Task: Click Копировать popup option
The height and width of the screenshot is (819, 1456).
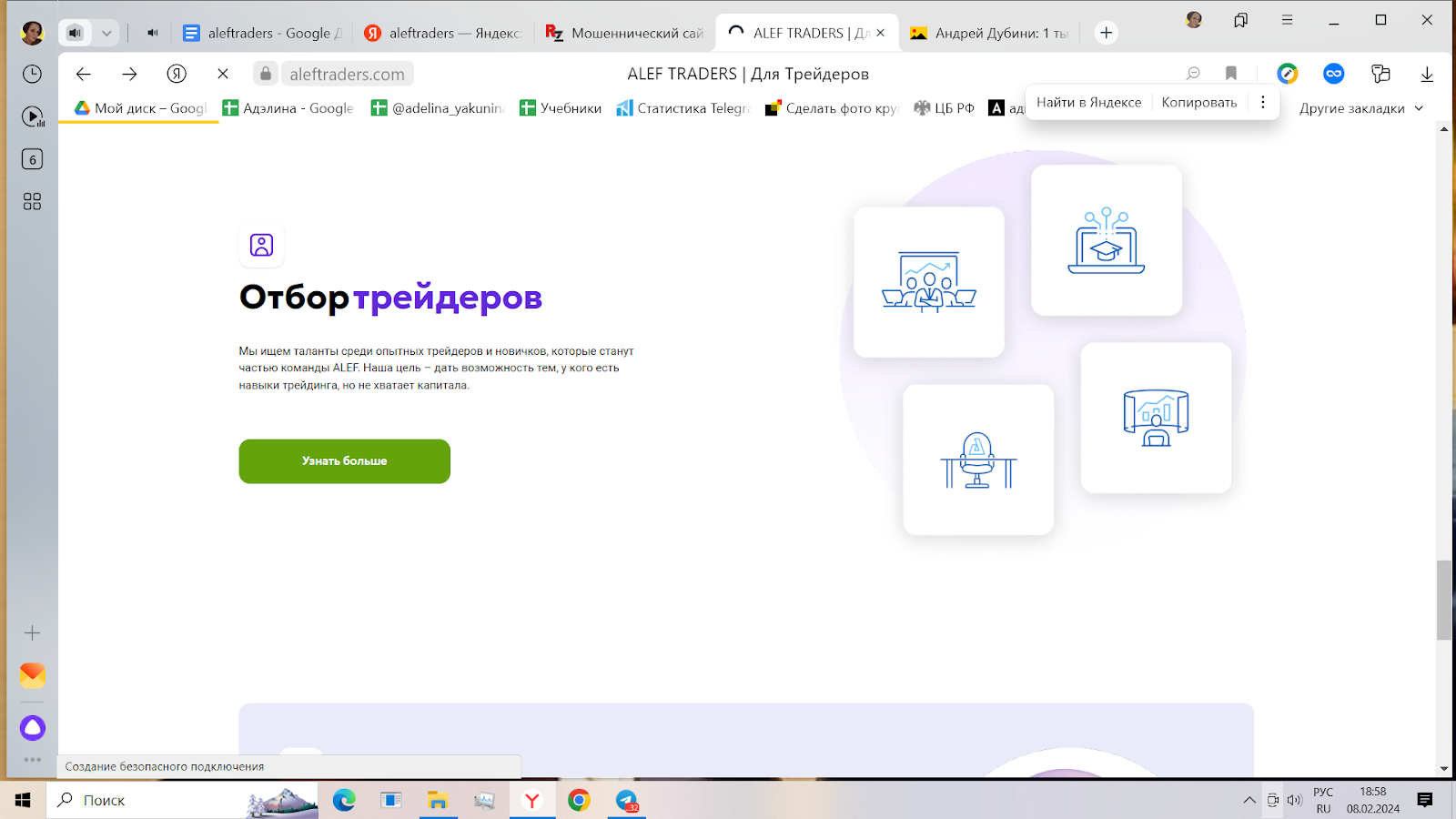Action: (1199, 102)
